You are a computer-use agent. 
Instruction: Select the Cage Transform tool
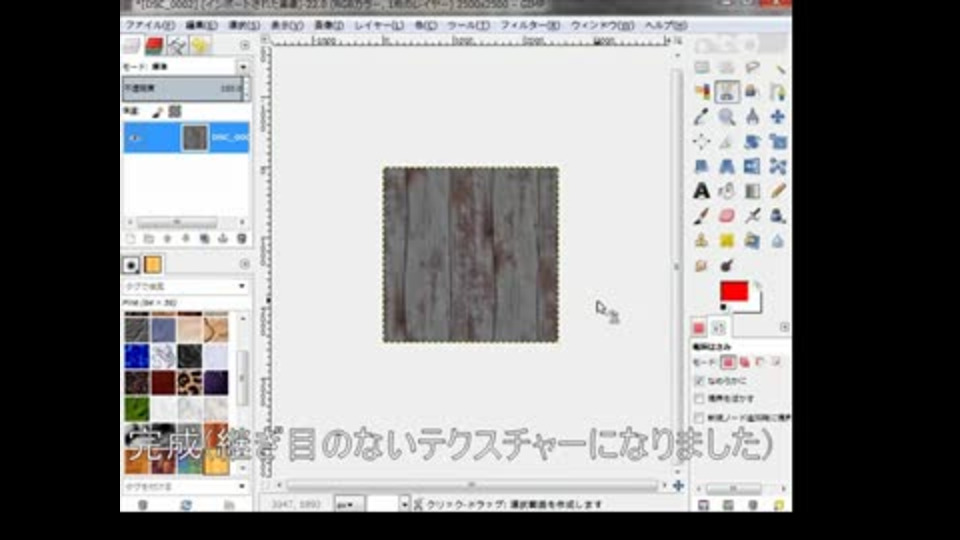coord(778,166)
